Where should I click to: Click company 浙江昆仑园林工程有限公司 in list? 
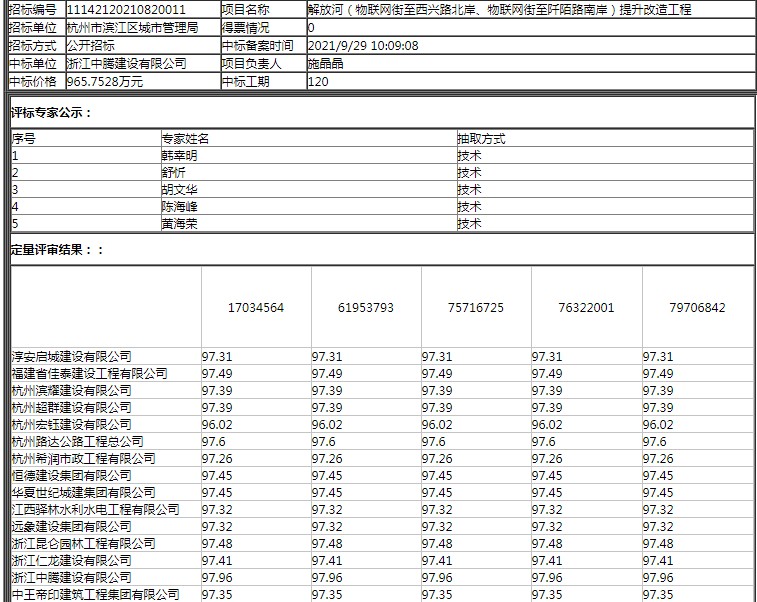tap(83, 543)
